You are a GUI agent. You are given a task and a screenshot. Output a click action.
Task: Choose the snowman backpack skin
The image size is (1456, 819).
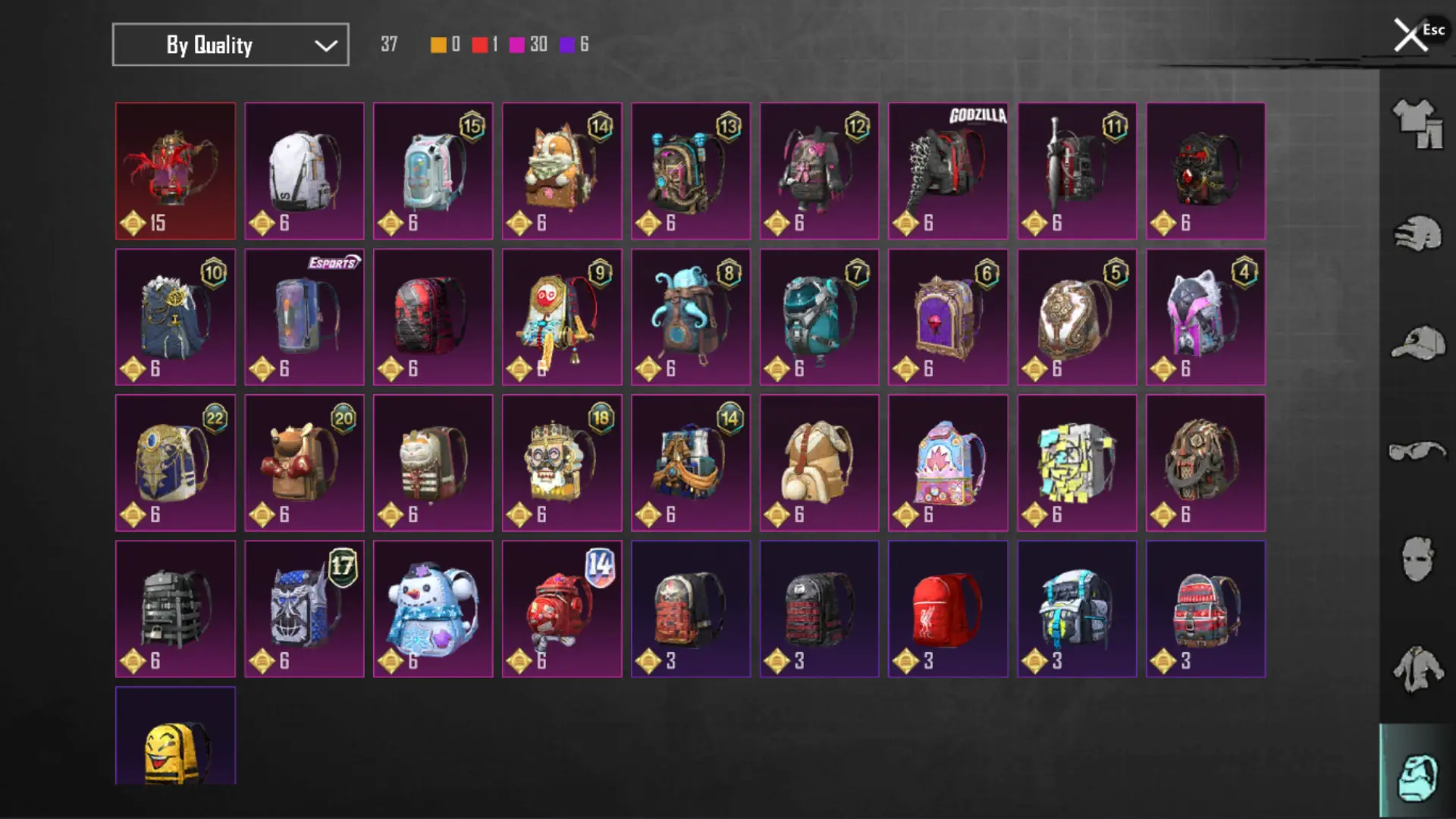[433, 609]
